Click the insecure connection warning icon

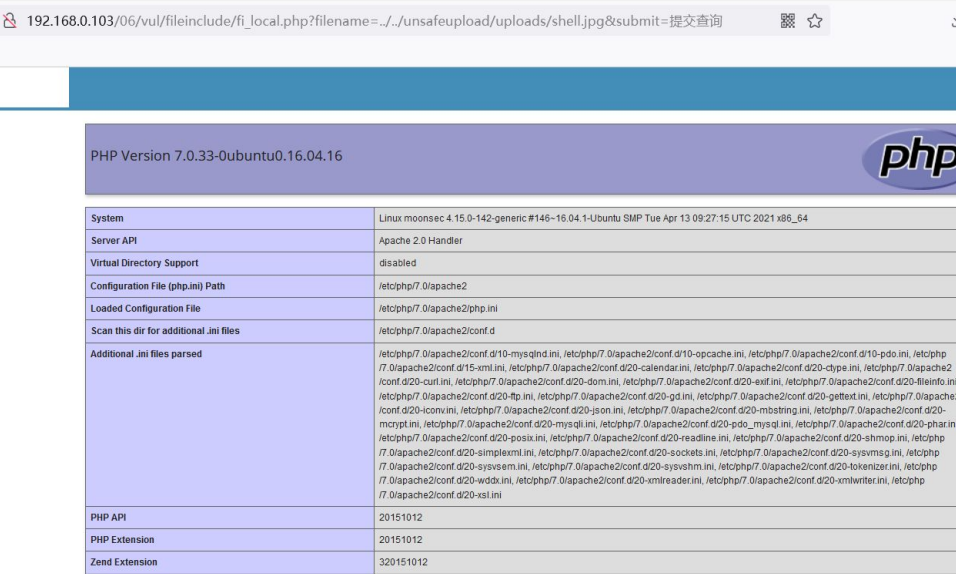(x=12, y=22)
